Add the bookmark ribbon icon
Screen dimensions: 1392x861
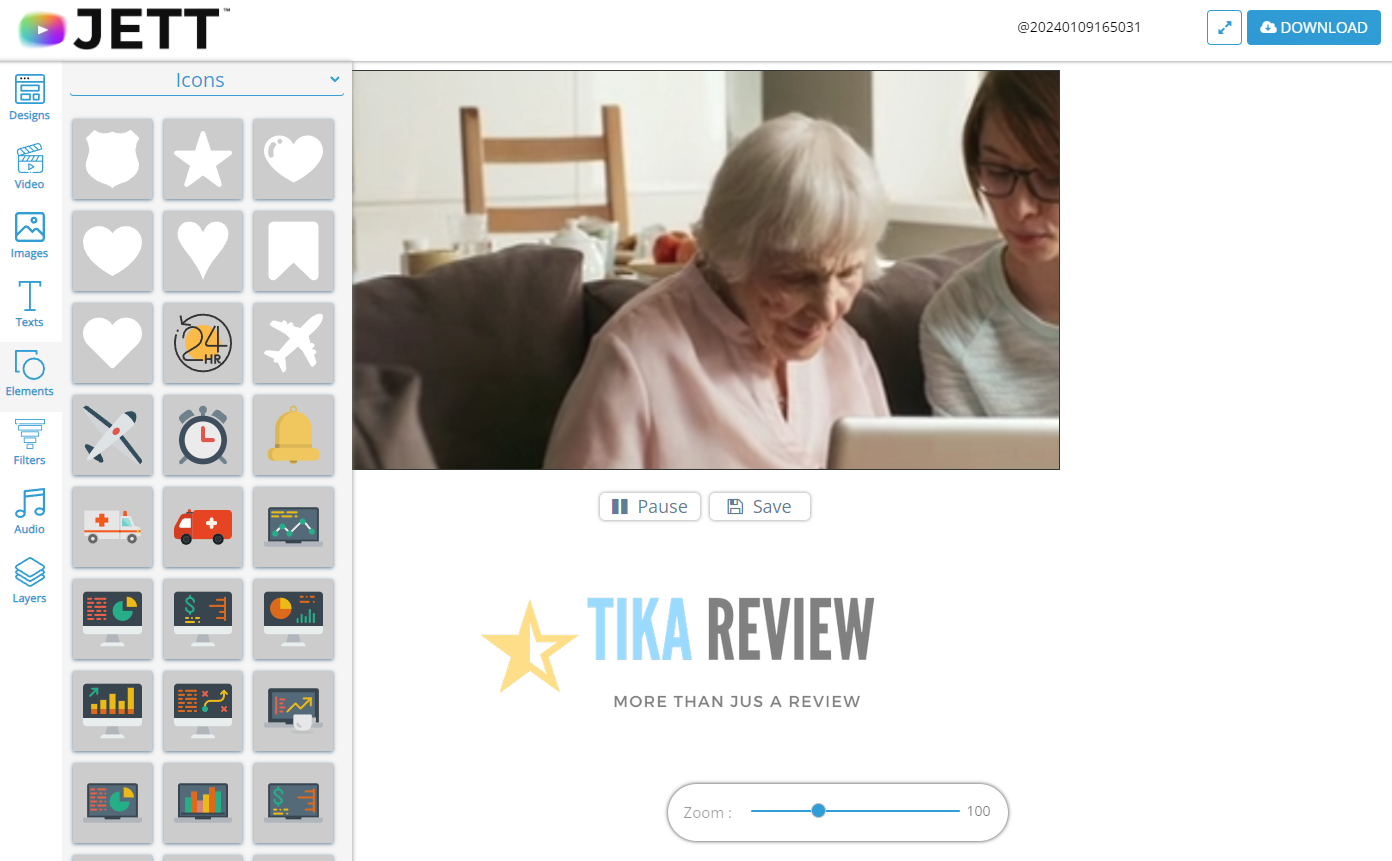point(293,251)
